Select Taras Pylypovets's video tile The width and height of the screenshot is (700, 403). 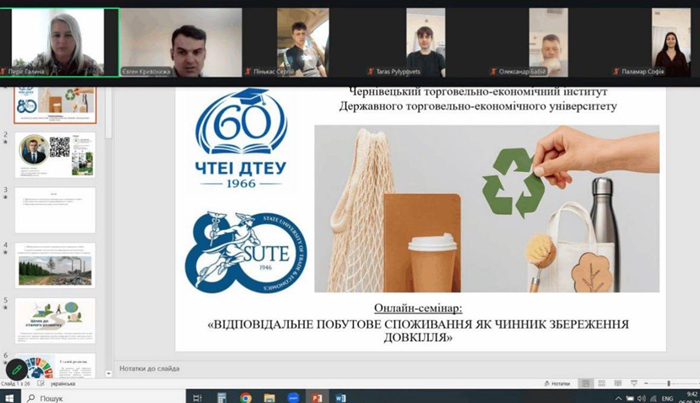[425, 42]
